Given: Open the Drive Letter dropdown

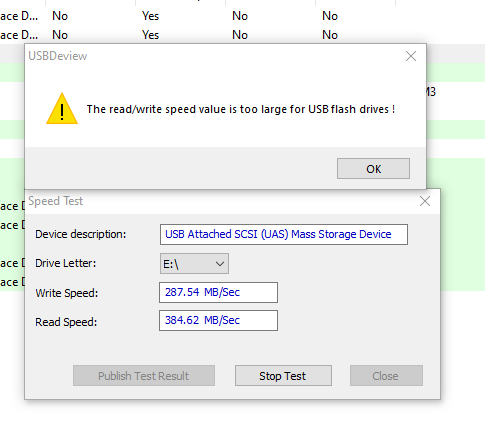Looking at the screenshot, I should click(194, 264).
